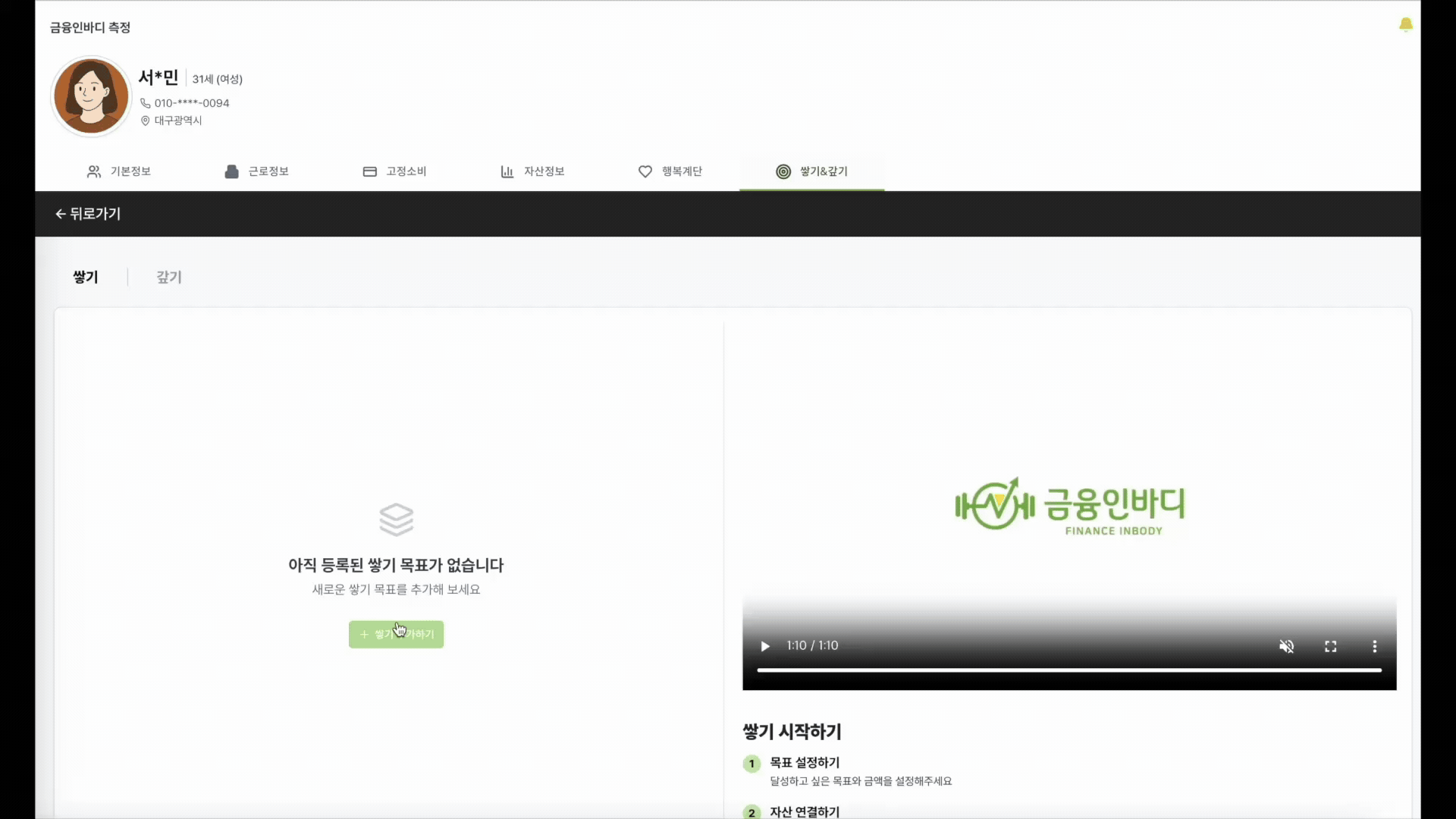Unmute the tutorial video

coord(1287,646)
